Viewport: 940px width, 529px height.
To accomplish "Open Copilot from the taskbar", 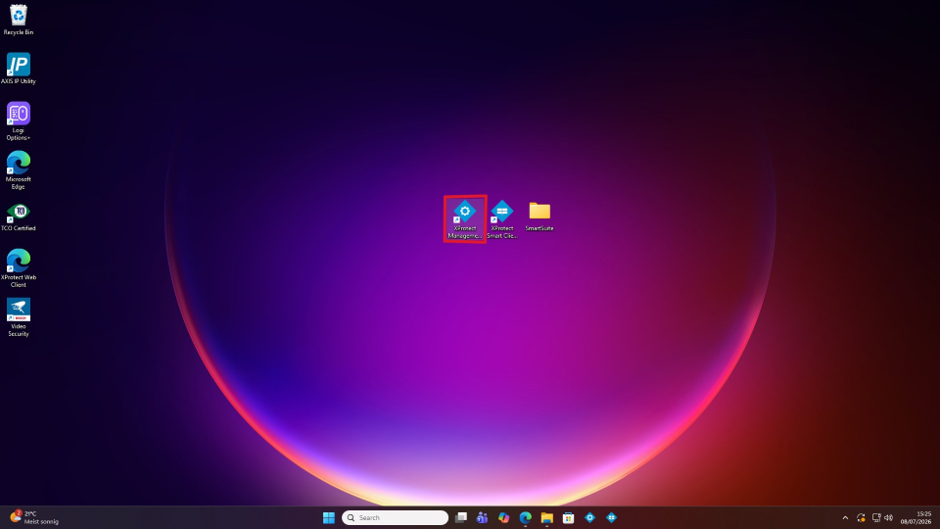I will click(x=504, y=518).
